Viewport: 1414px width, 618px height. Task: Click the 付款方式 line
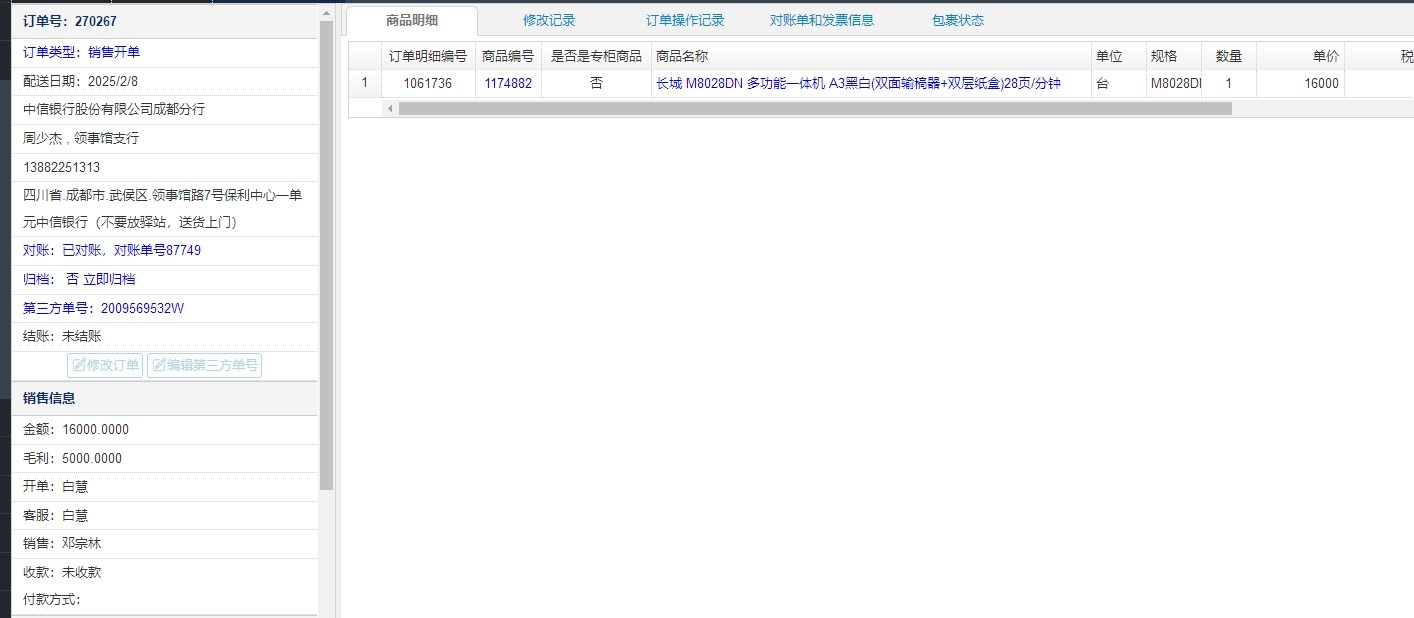pos(51,600)
